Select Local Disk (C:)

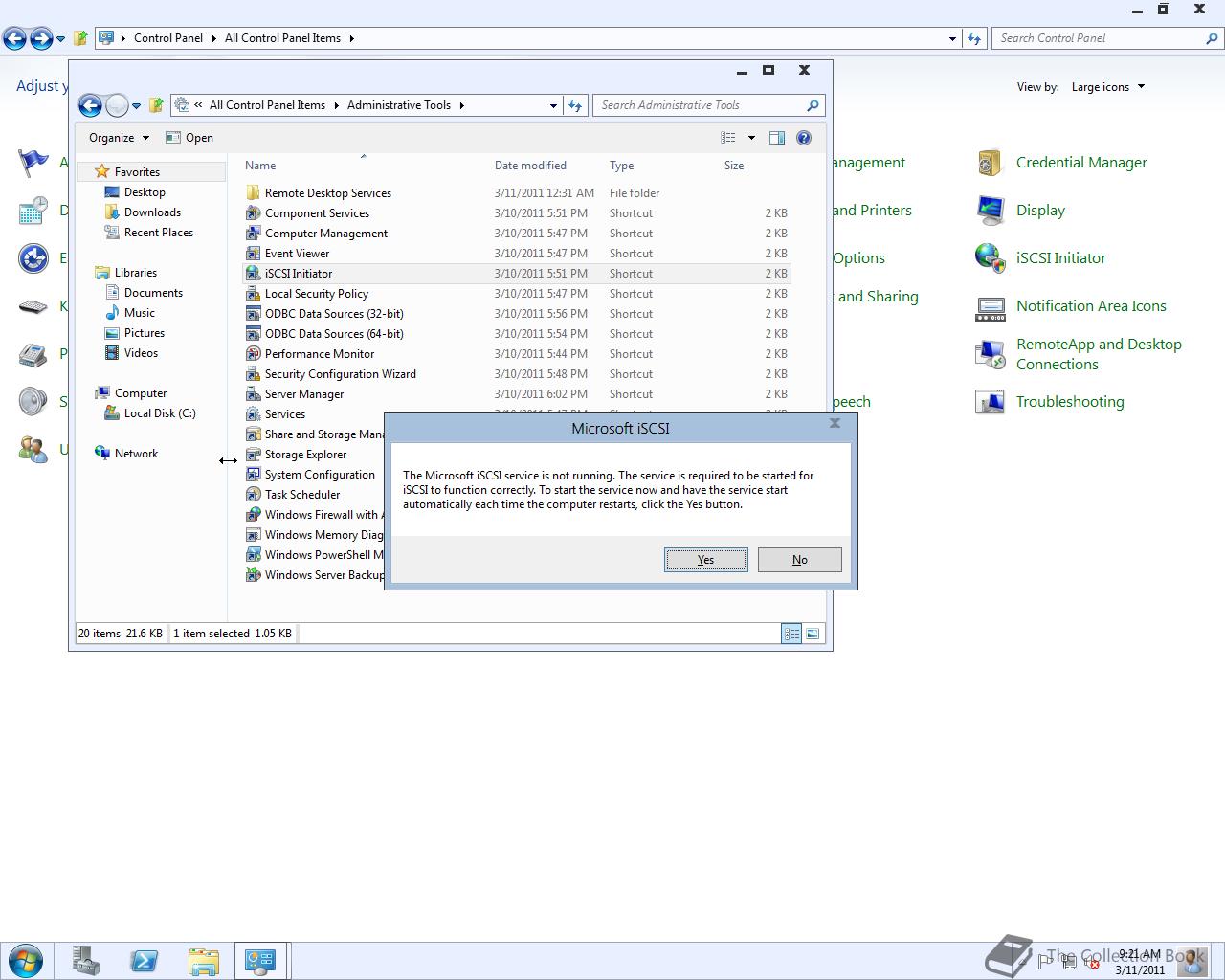[x=160, y=413]
